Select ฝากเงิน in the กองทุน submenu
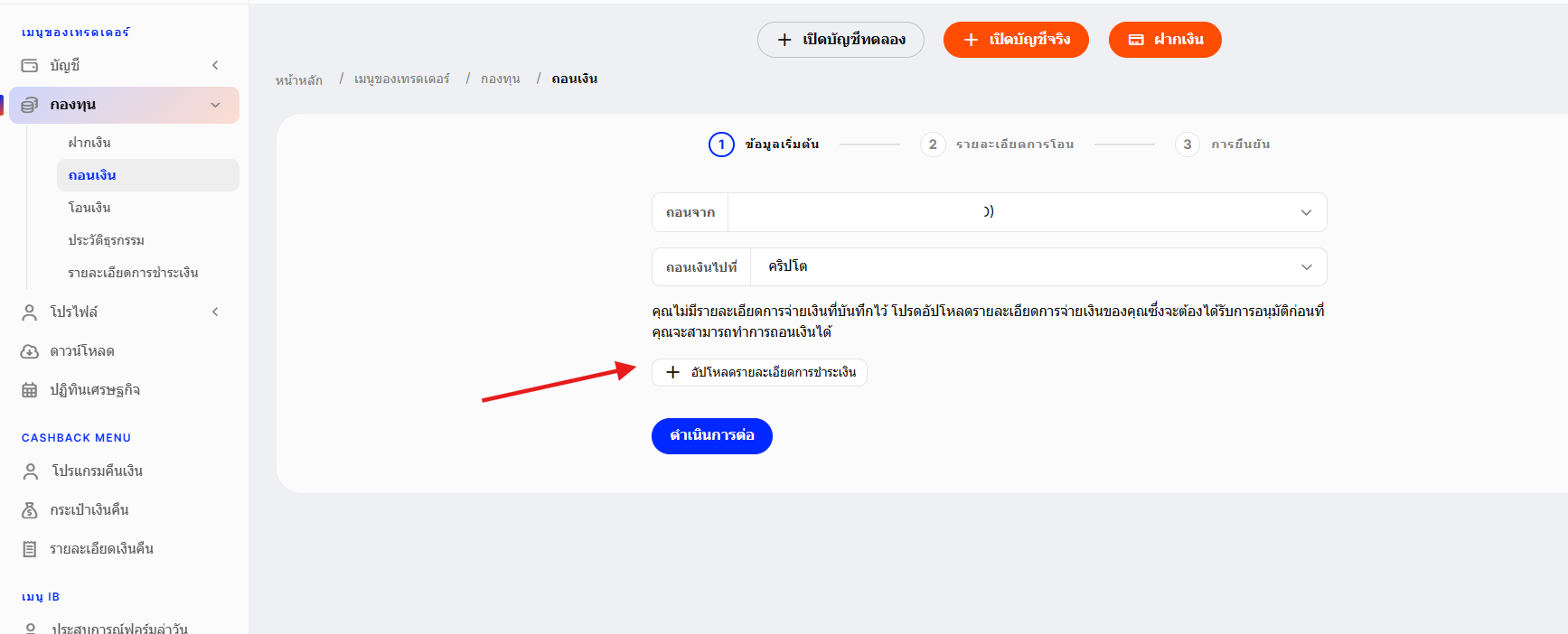Image resolution: width=1568 pixels, height=634 pixels. click(x=89, y=143)
